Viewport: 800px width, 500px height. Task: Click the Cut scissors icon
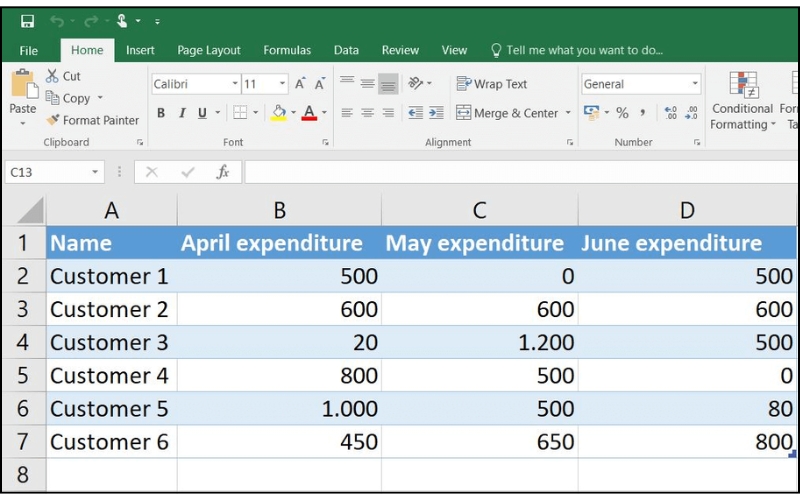point(53,76)
